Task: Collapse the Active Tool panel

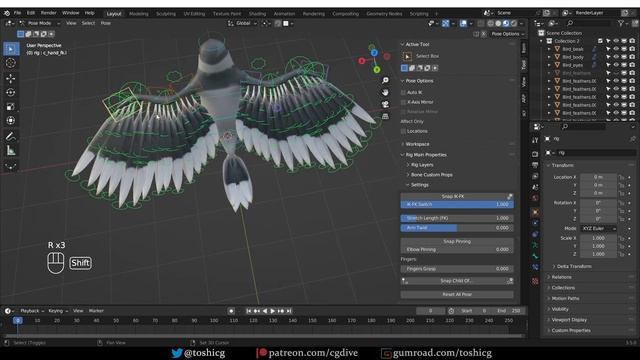Action: (417, 44)
